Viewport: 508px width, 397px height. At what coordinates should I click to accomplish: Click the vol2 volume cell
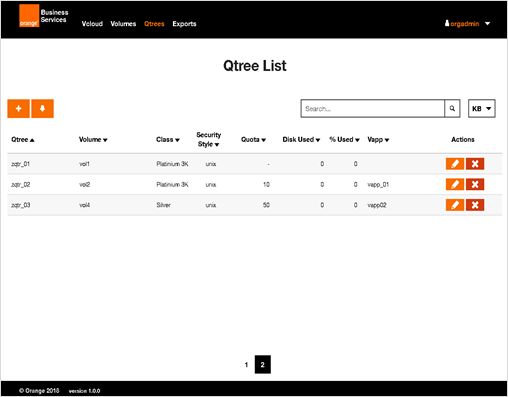(85, 184)
